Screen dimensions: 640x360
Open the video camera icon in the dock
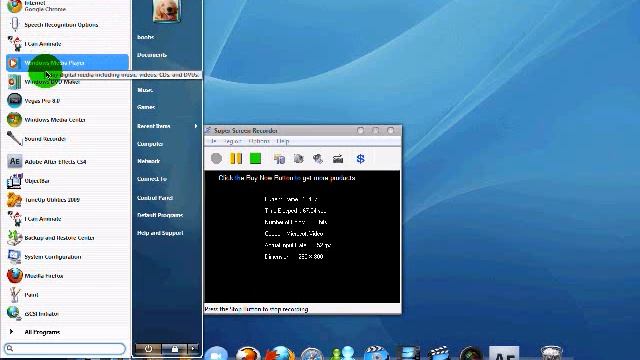(x=216, y=354)
